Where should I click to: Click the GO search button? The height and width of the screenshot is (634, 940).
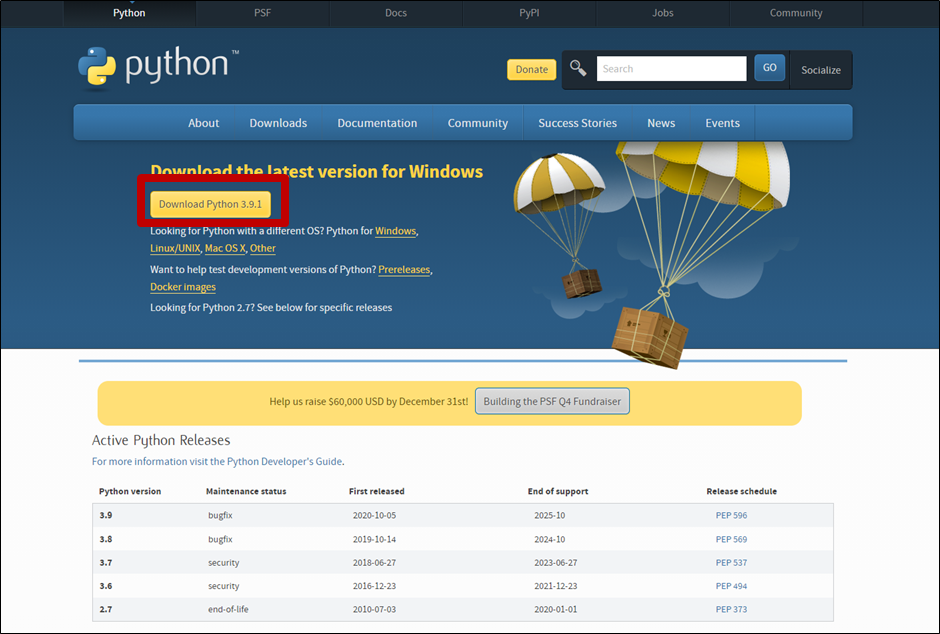point(770,68)
